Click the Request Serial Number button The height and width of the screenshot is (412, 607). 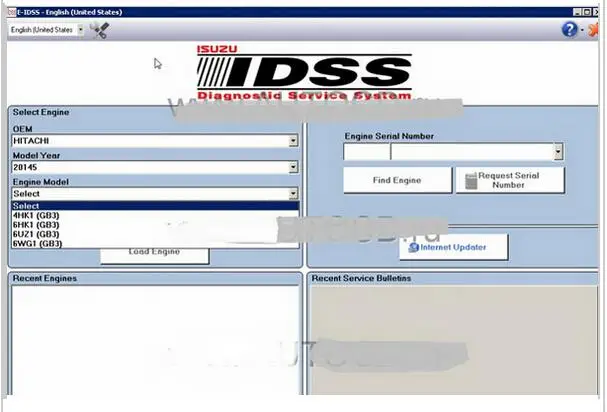(x=510, y=180)
